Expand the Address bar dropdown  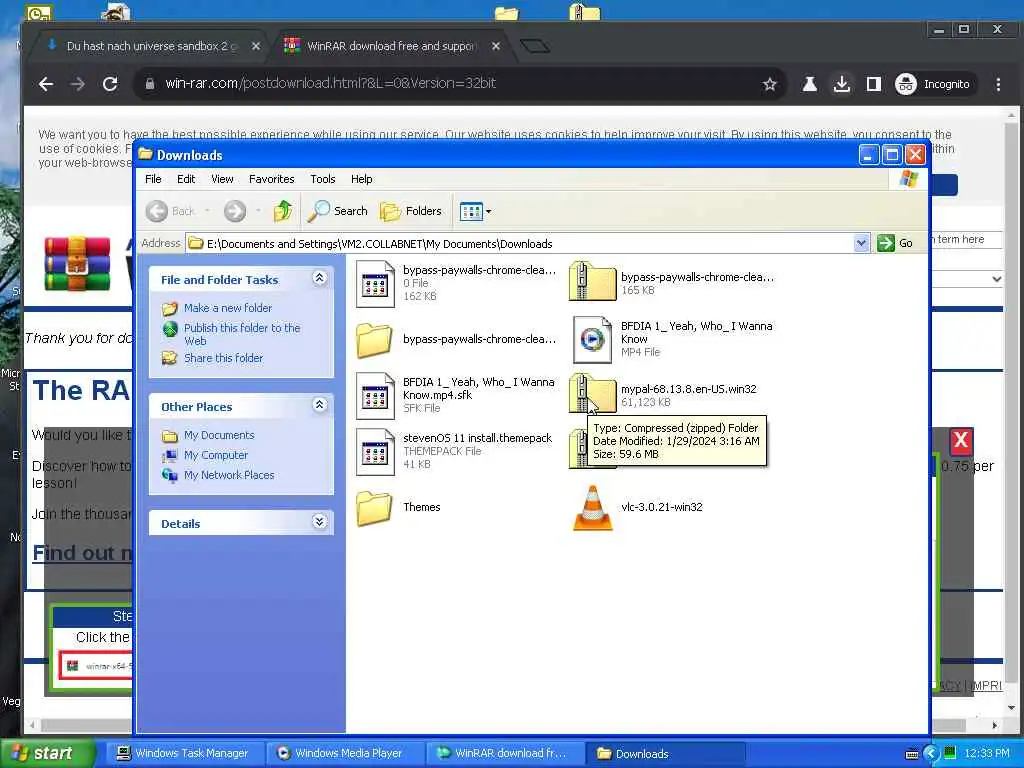[861, 244]
